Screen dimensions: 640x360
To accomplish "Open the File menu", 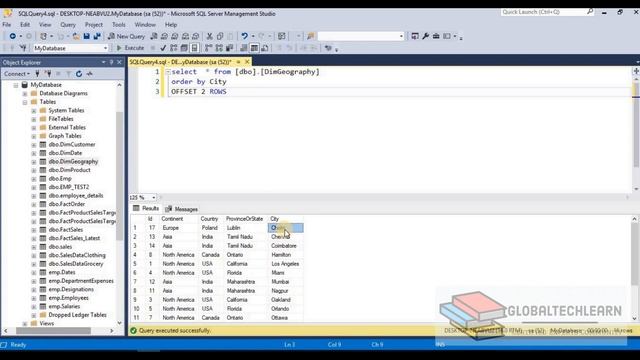I will pyautogui.click(x=7, y=25).
